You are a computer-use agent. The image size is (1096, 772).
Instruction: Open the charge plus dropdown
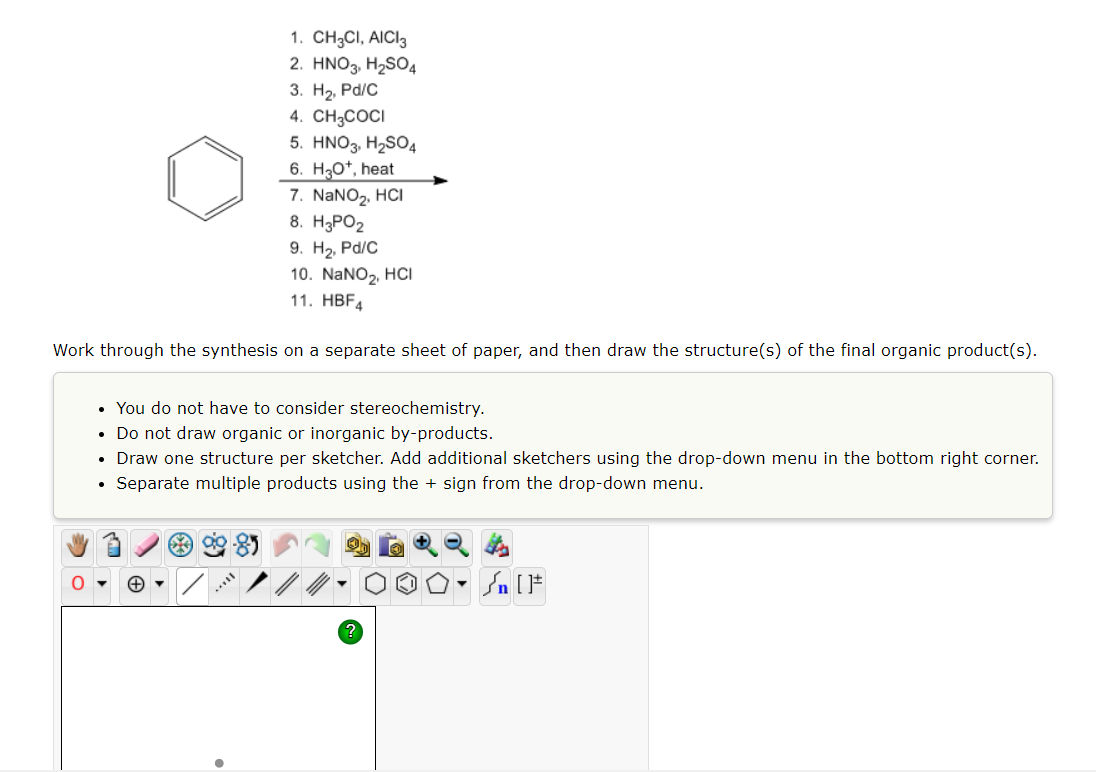click(158, 583)
